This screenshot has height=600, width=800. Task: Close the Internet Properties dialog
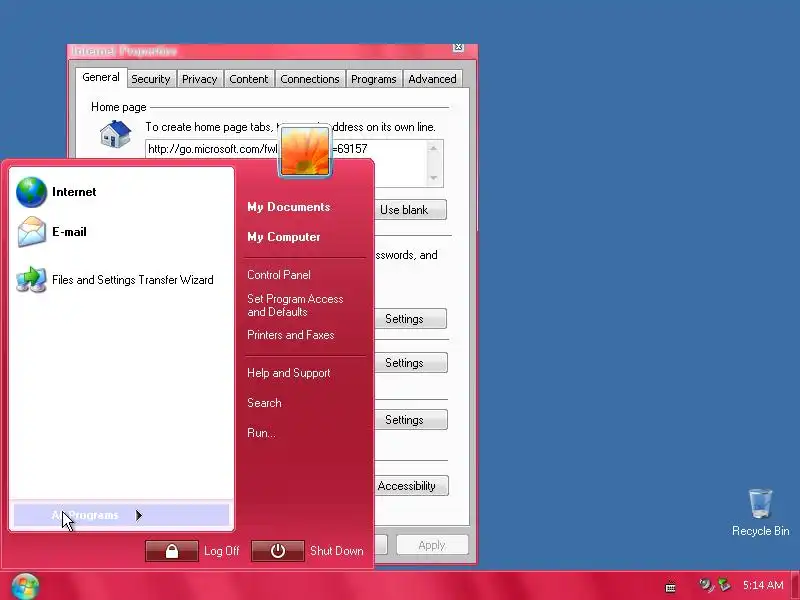458,47
